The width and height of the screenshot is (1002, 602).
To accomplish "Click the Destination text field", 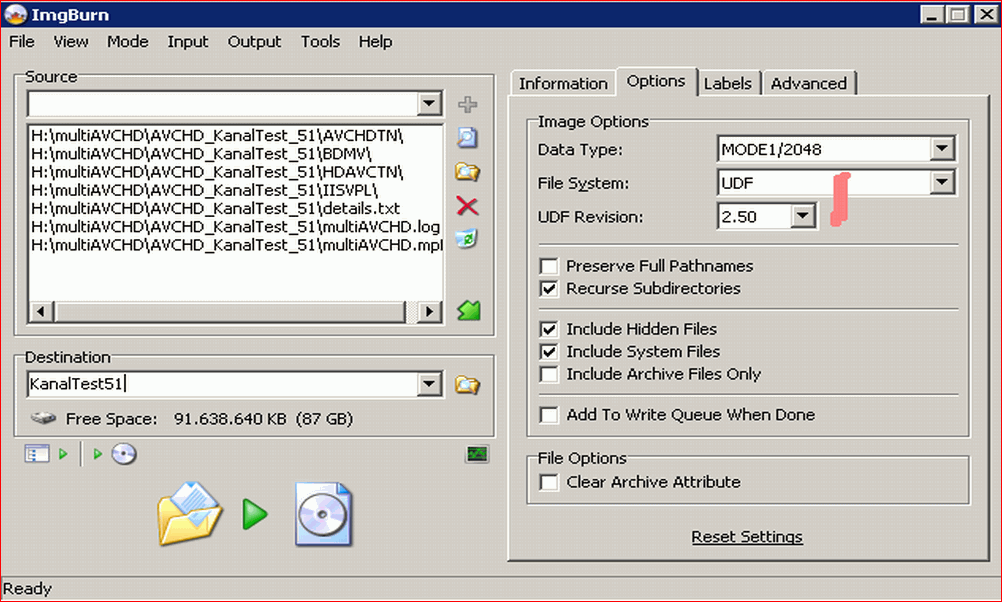I will (220, 384).
